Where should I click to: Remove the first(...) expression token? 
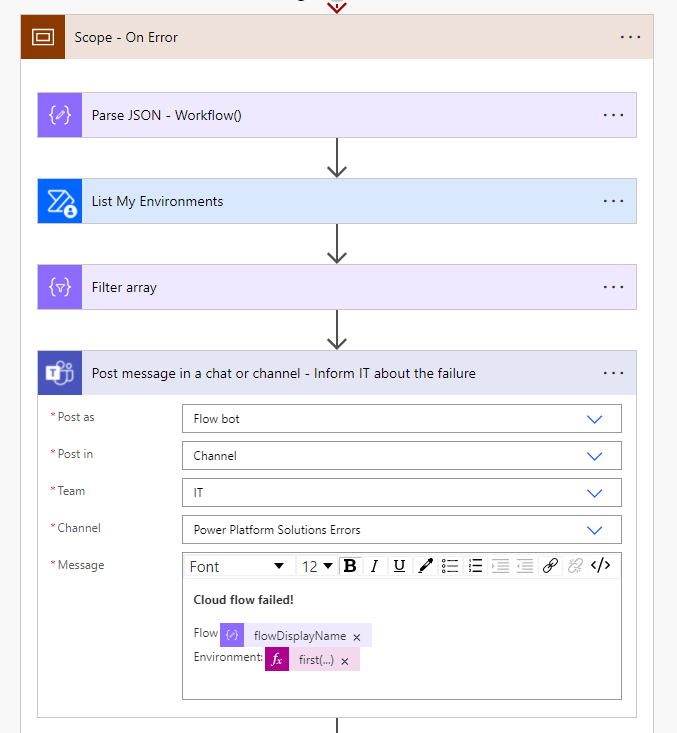(x=345, y=661)
